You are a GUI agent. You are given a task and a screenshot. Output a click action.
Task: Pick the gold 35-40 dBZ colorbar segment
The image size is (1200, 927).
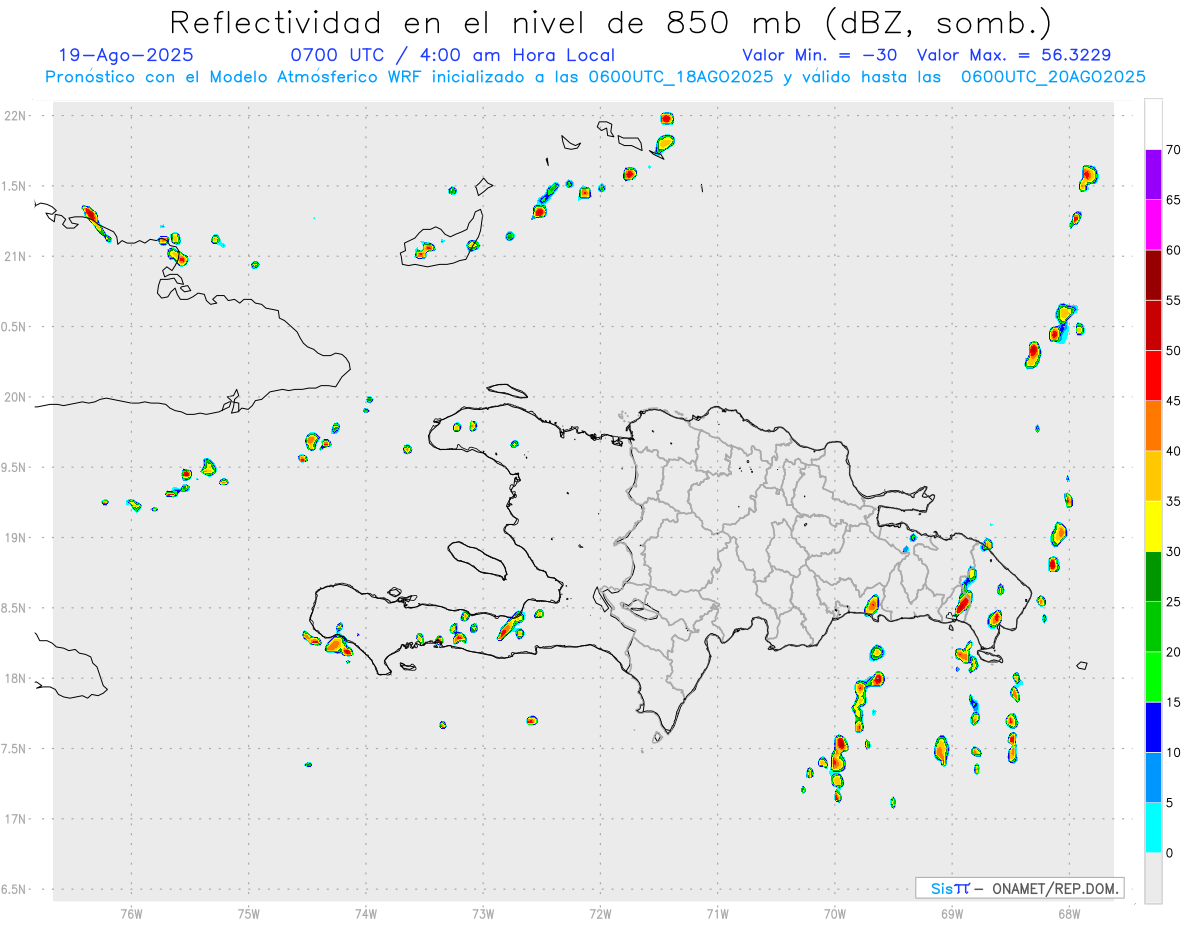[1153, 476]
